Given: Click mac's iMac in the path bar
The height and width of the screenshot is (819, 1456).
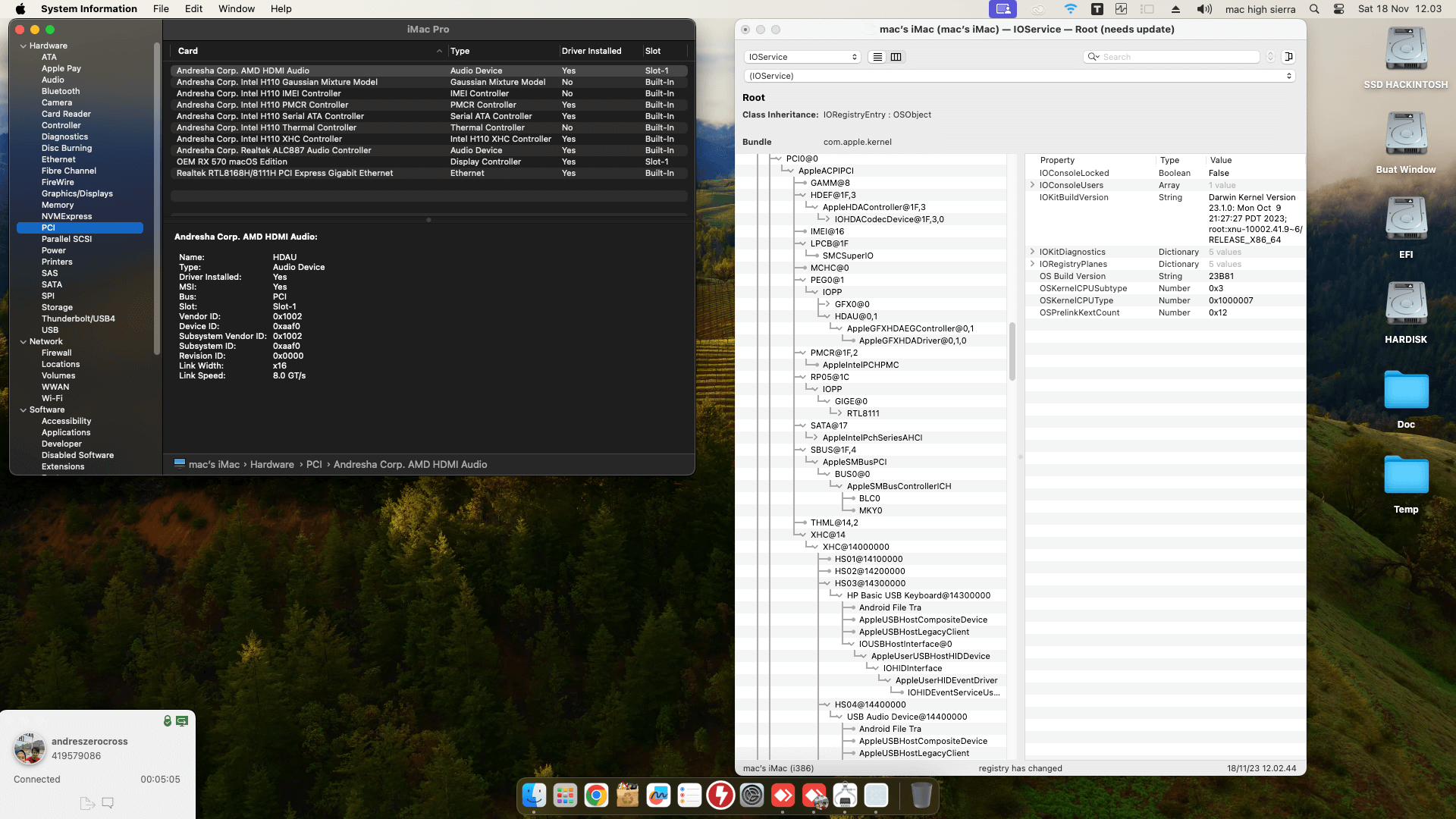Looking at the screenshot, I should point(214,464).
